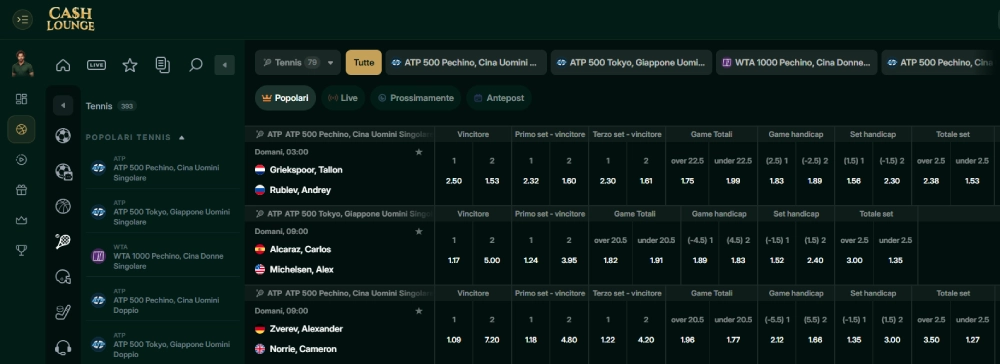Select the sports basketball icon in left rail
Image resolution: width=1000 pixels, height=364 pixels.
point(22,129)
